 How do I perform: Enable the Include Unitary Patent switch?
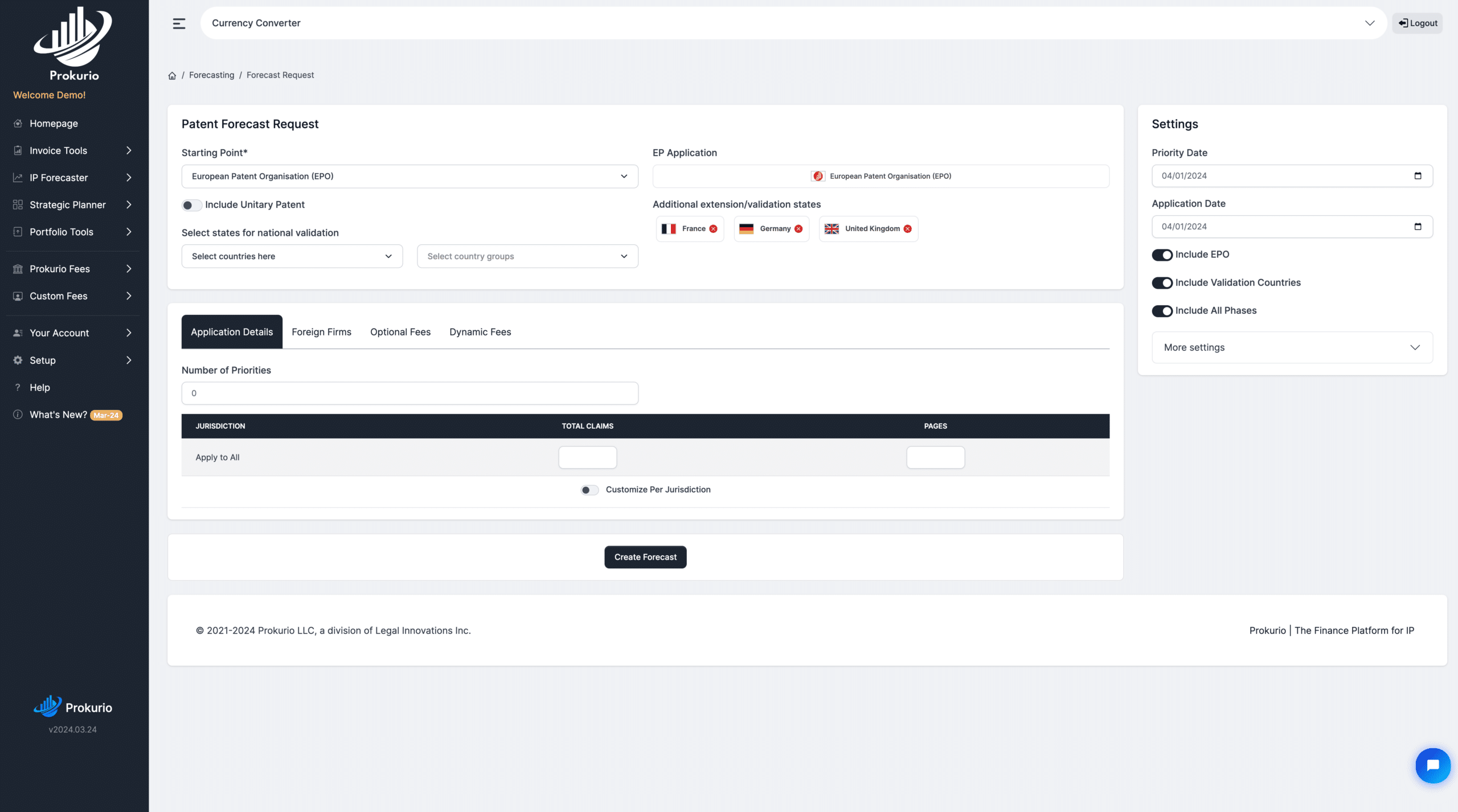pos(192,205)
